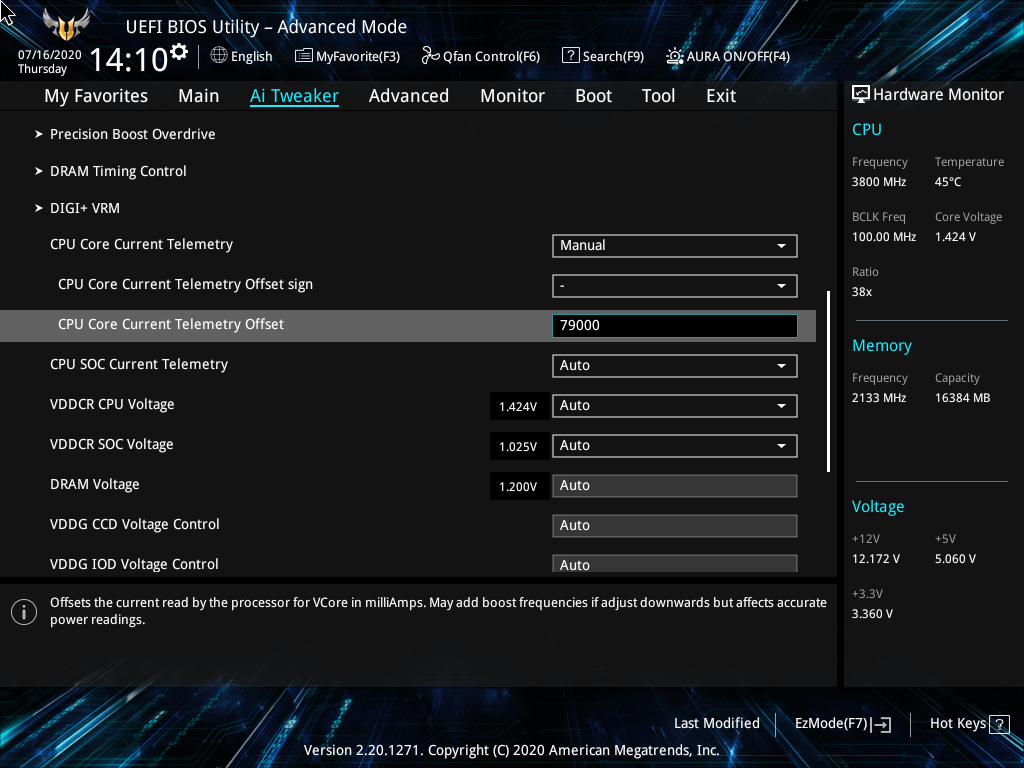Click the MyFavorite list icon

[304, 56]
